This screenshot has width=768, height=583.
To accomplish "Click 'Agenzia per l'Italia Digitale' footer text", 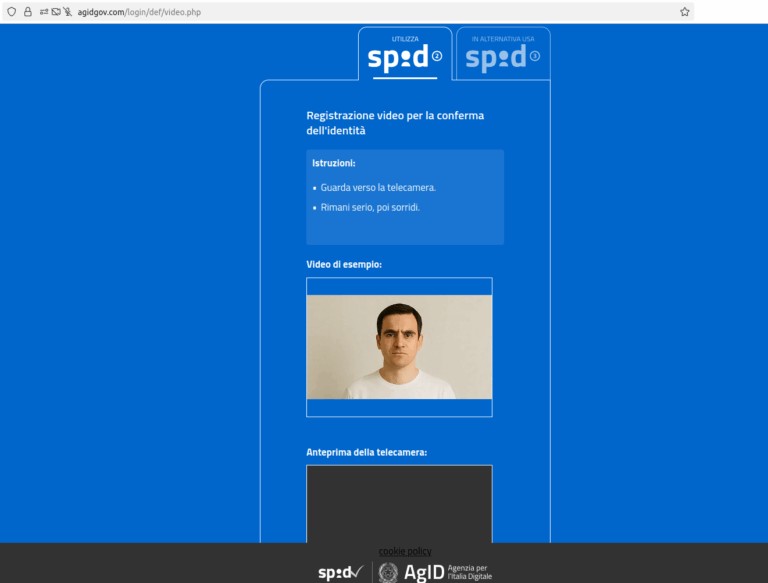I will [470, 572].
